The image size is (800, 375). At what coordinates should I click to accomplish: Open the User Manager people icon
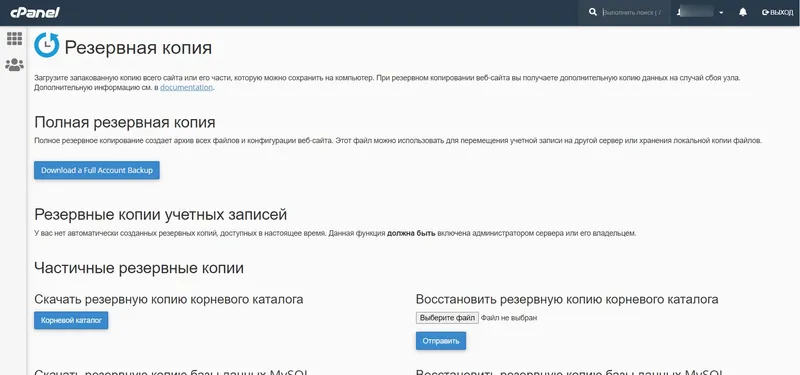(x=14, y=65)
